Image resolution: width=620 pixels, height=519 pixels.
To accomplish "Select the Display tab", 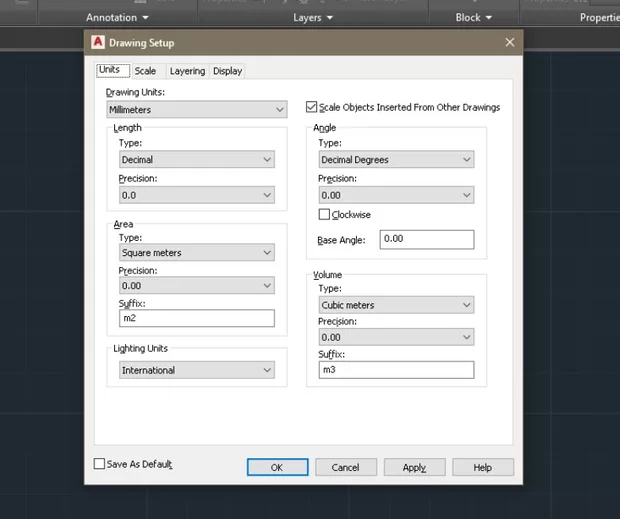I will pyautogui.click(x=228, y=71).
